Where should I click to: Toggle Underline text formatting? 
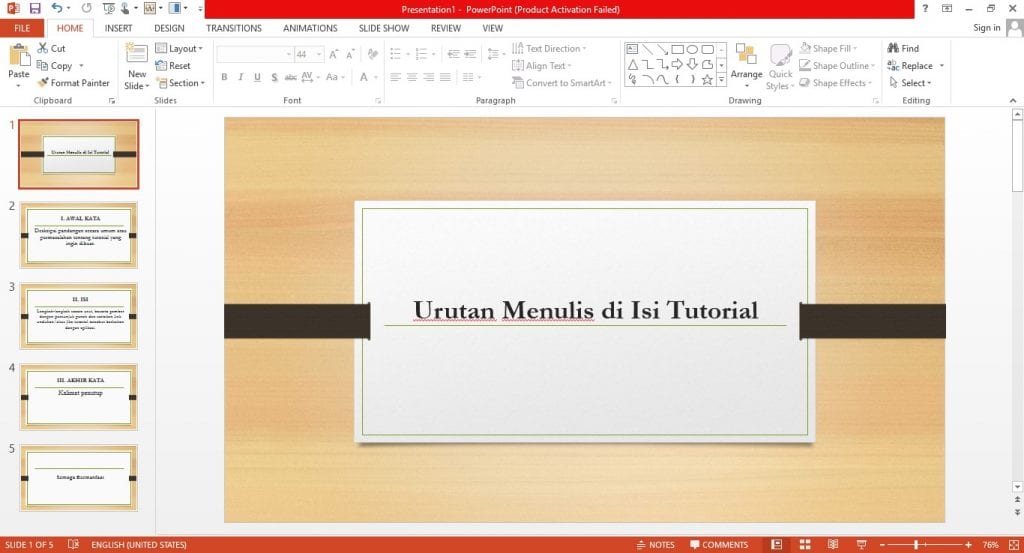tap(257, 77)
